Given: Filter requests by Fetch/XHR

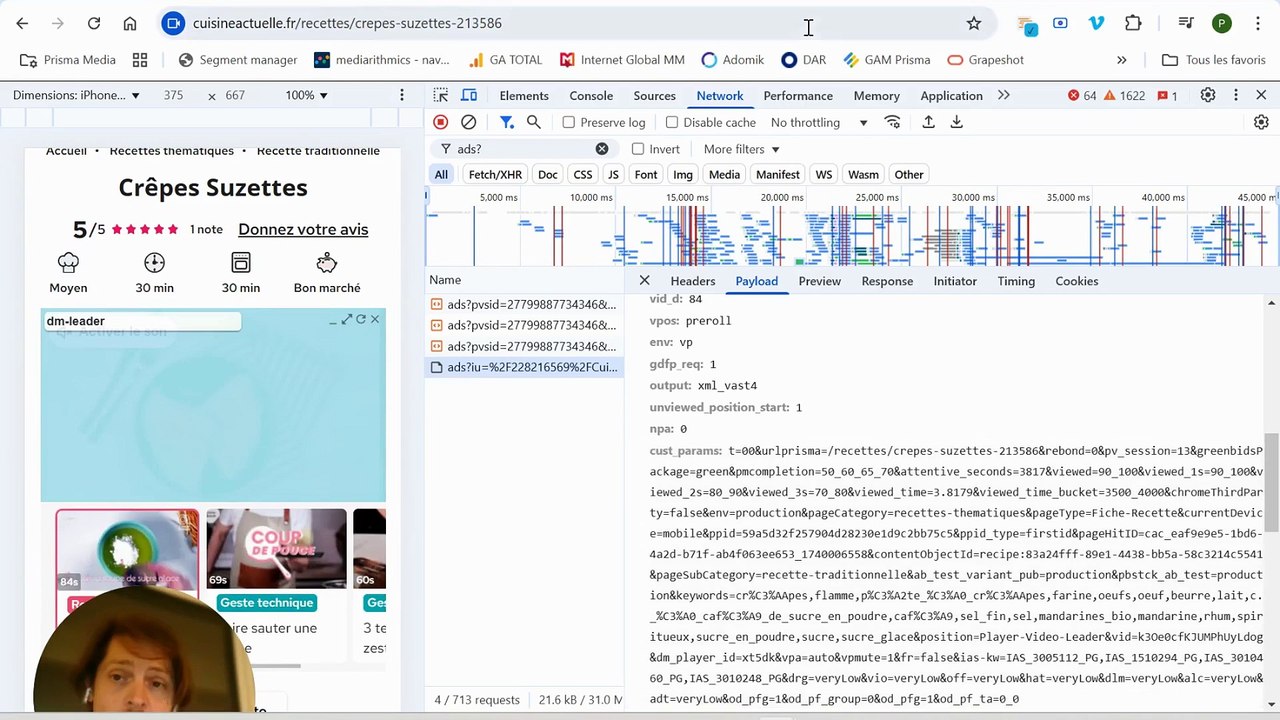Looking at the screenshot, I should (x=495, y=174).
